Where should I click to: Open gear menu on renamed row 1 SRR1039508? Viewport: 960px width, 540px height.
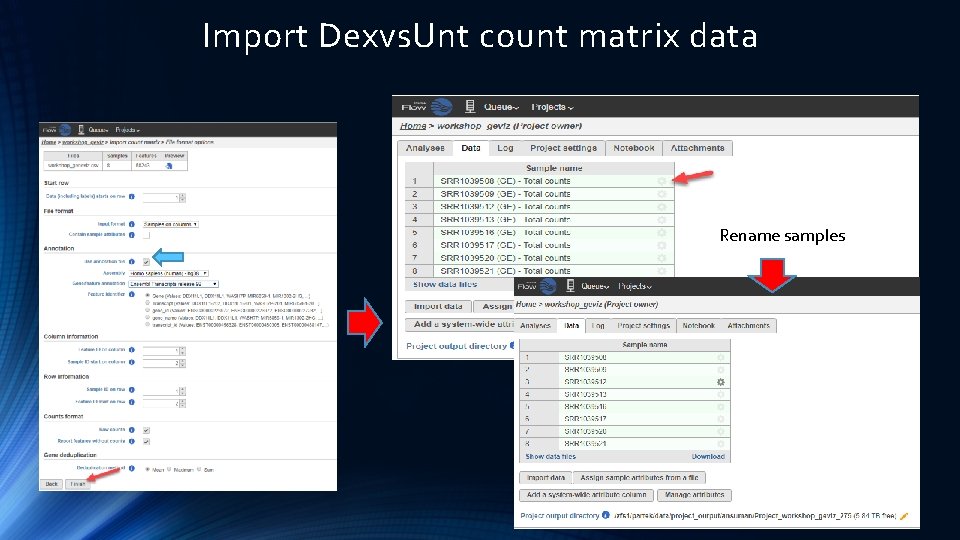721,357
